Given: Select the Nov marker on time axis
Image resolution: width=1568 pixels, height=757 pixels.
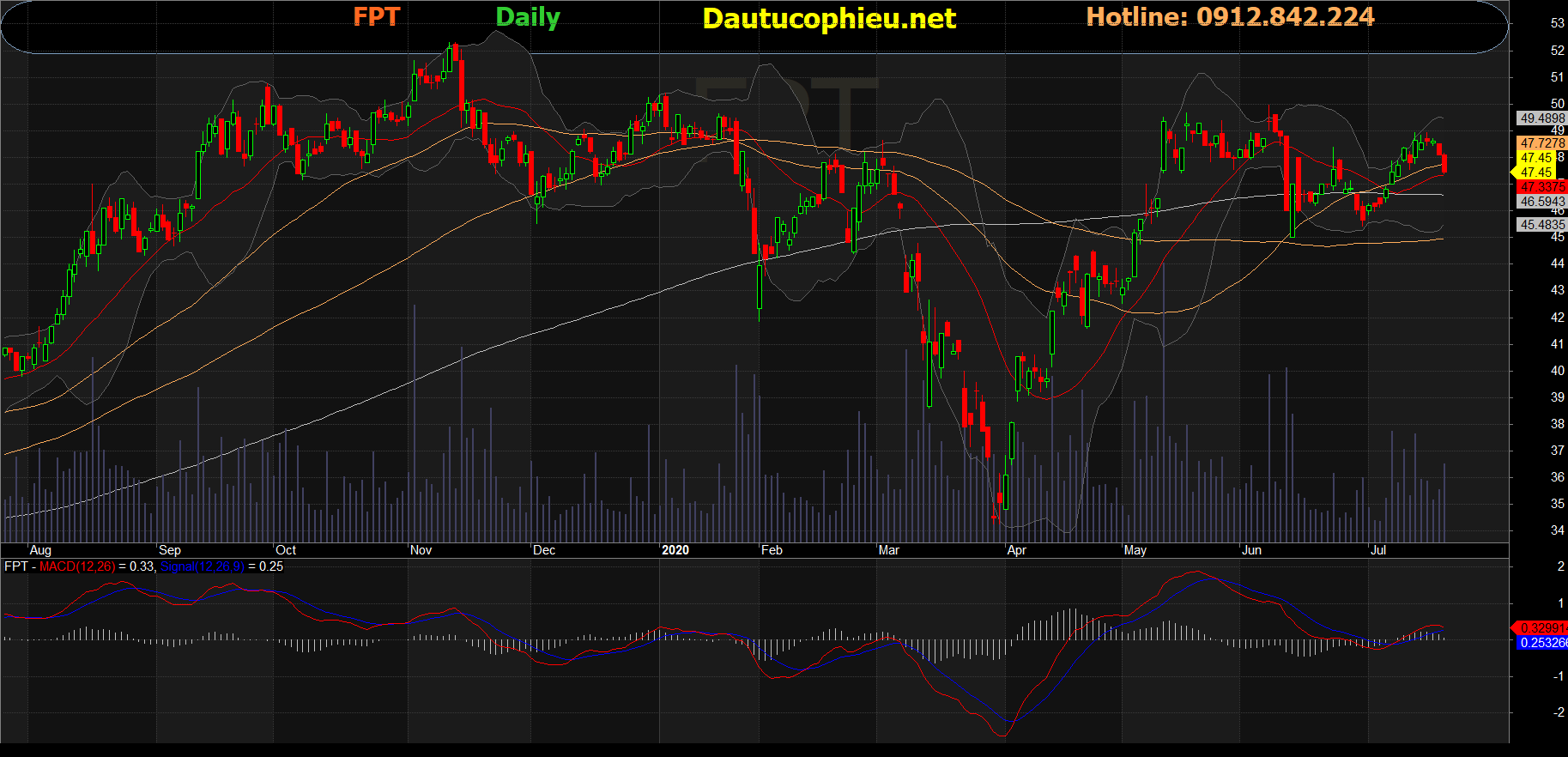Looking at the screenshot, I should point(421,550).
